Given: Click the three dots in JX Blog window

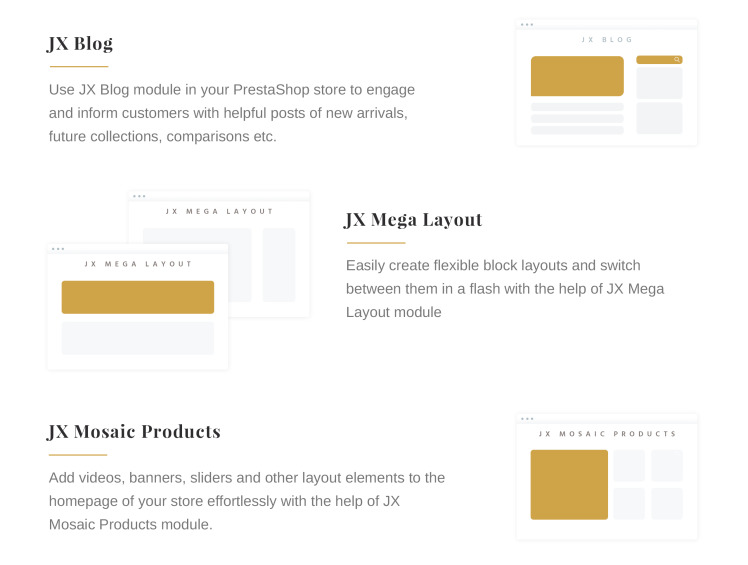Looking at the screenshot, I should [x=527, y=24].
